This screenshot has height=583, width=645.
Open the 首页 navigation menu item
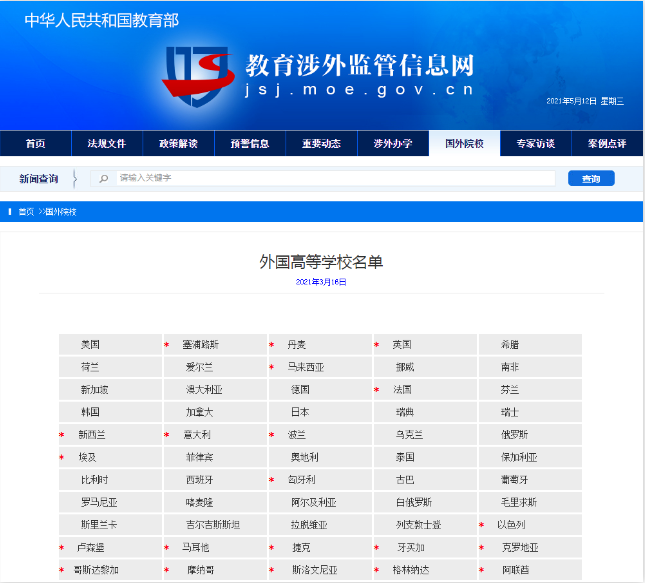coord(36,144)
